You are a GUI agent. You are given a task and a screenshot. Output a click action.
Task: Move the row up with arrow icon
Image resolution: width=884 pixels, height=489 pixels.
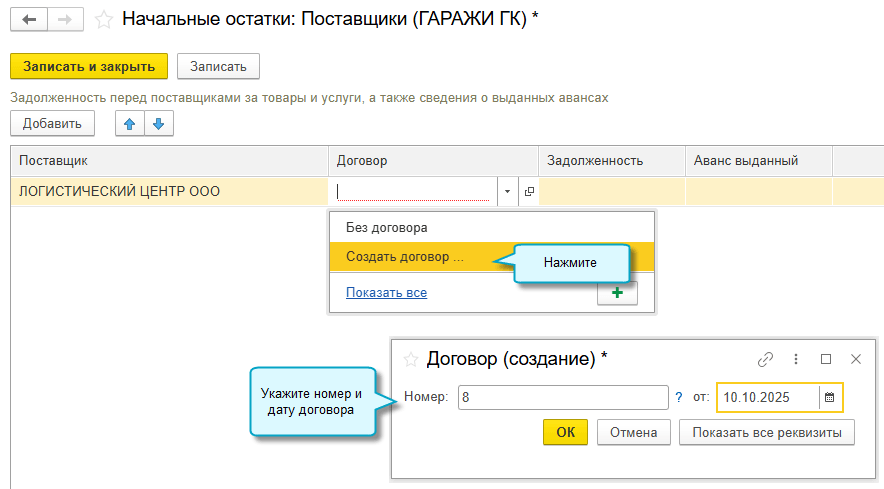tap(129, 124)
